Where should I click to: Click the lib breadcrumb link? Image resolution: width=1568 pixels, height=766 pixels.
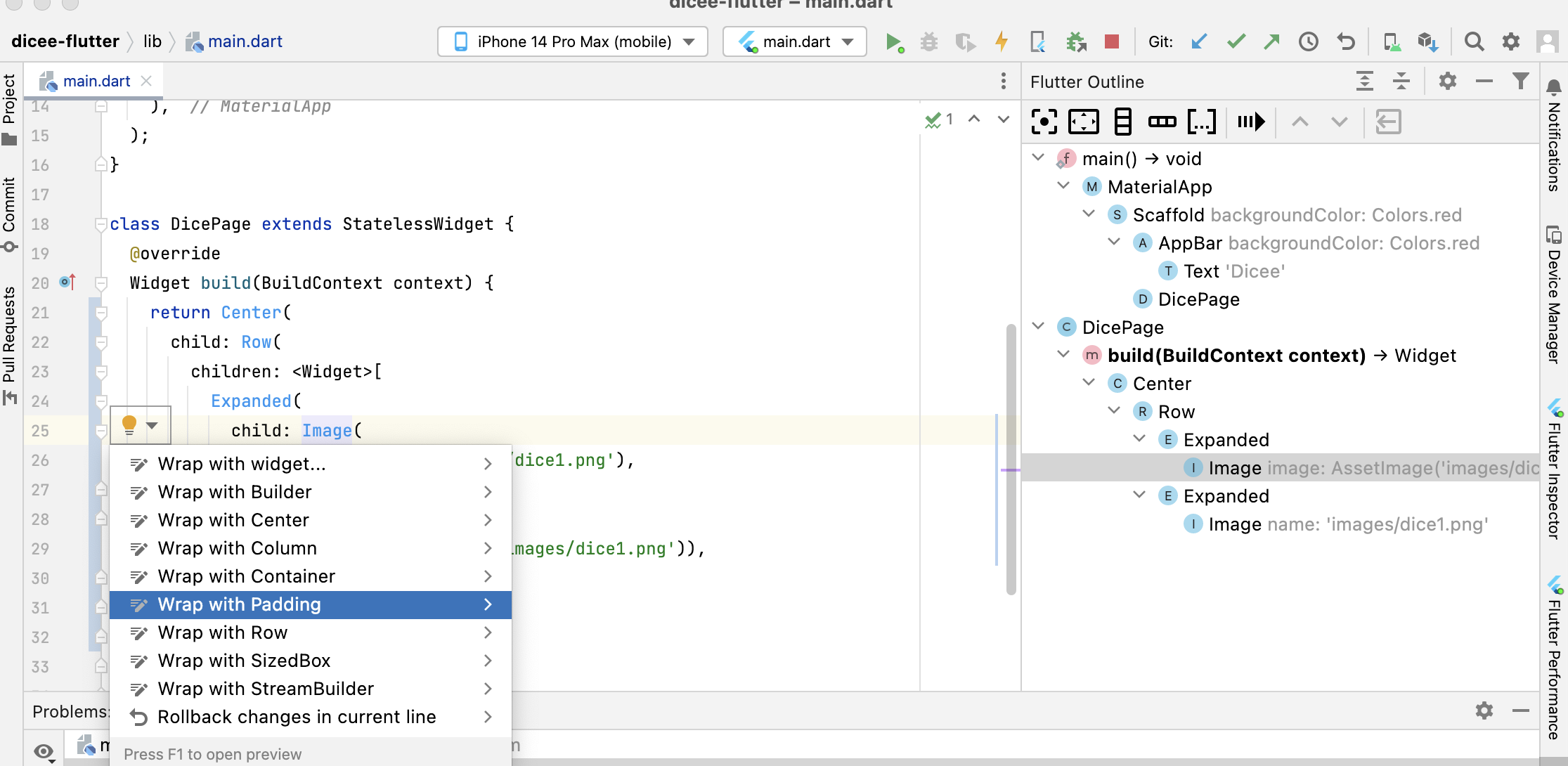point(153,41)
